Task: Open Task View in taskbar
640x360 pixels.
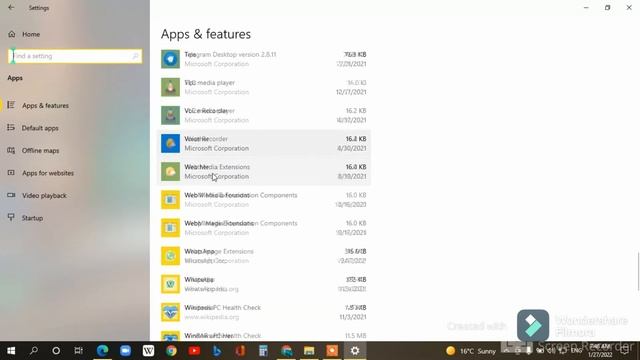Action: (78, 351)
